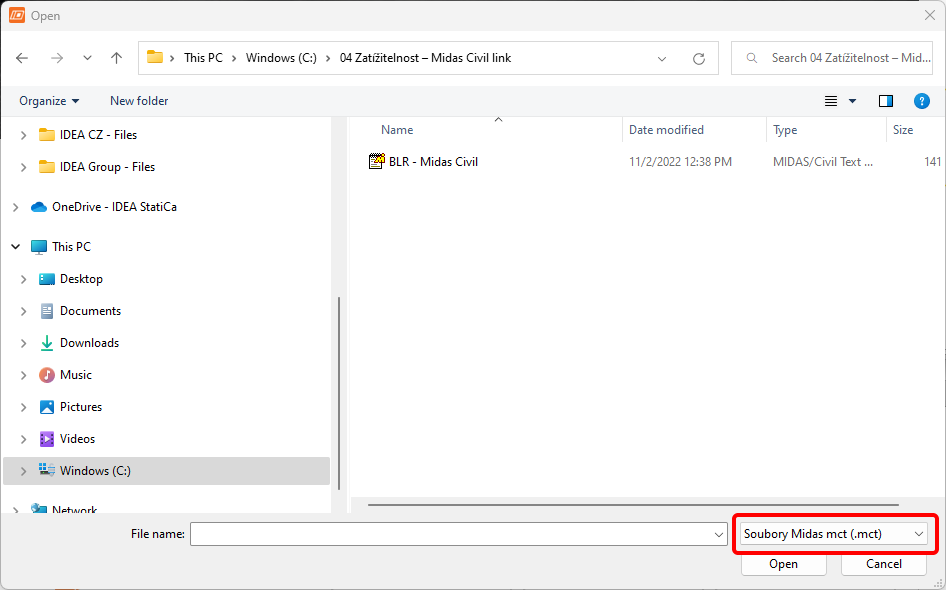Go back using the Back arrow

[22, 58]
